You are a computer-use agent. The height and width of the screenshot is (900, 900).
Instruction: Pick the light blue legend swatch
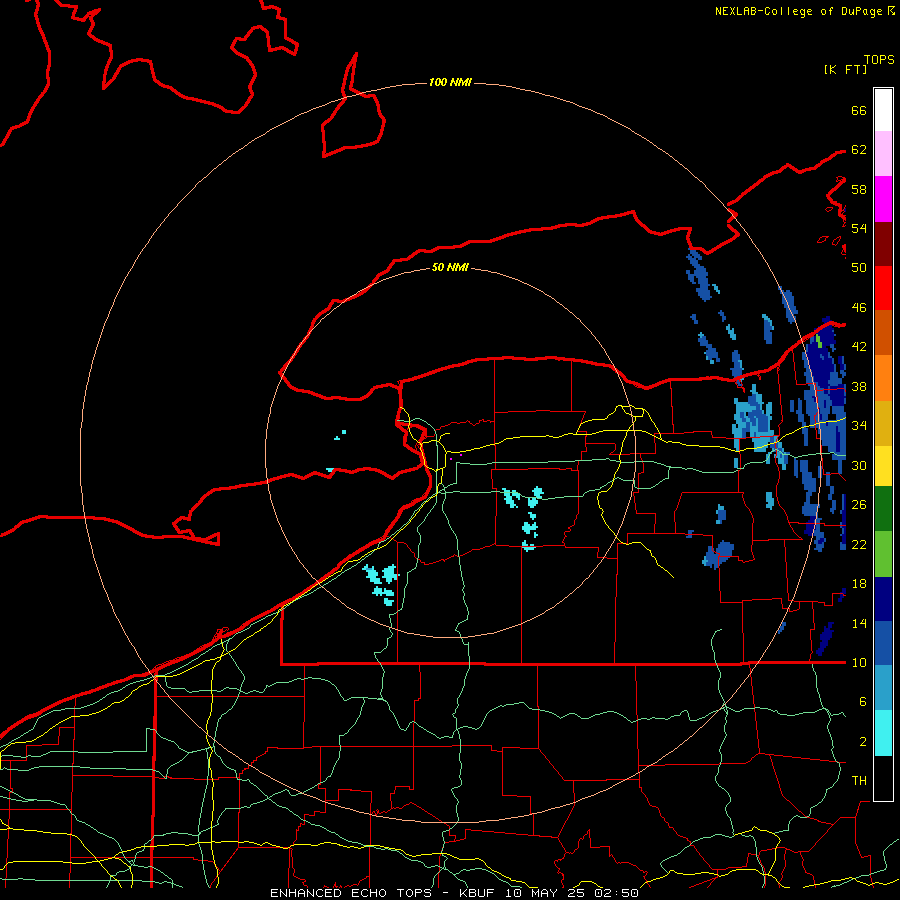(883, 688)
